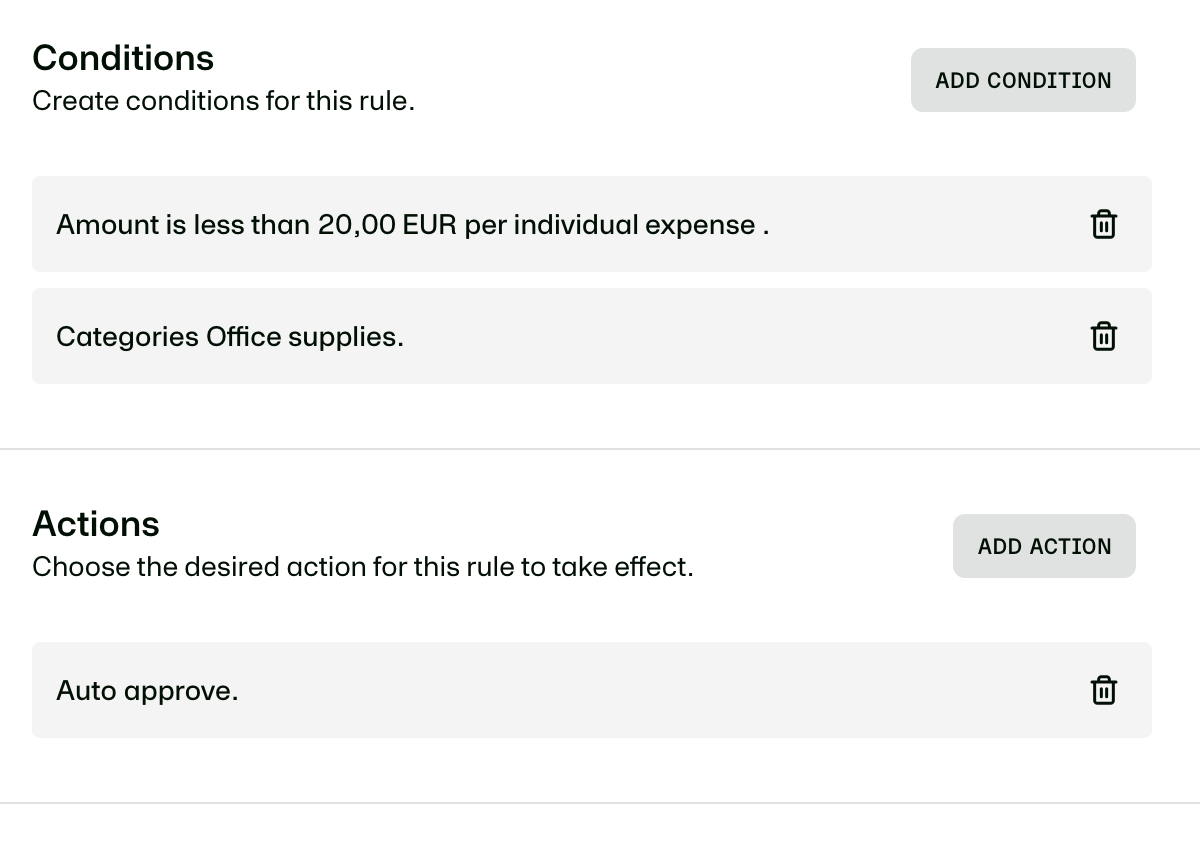
Task: Click 'Create conditions for this rule.' description
Action: pos(223,101)
